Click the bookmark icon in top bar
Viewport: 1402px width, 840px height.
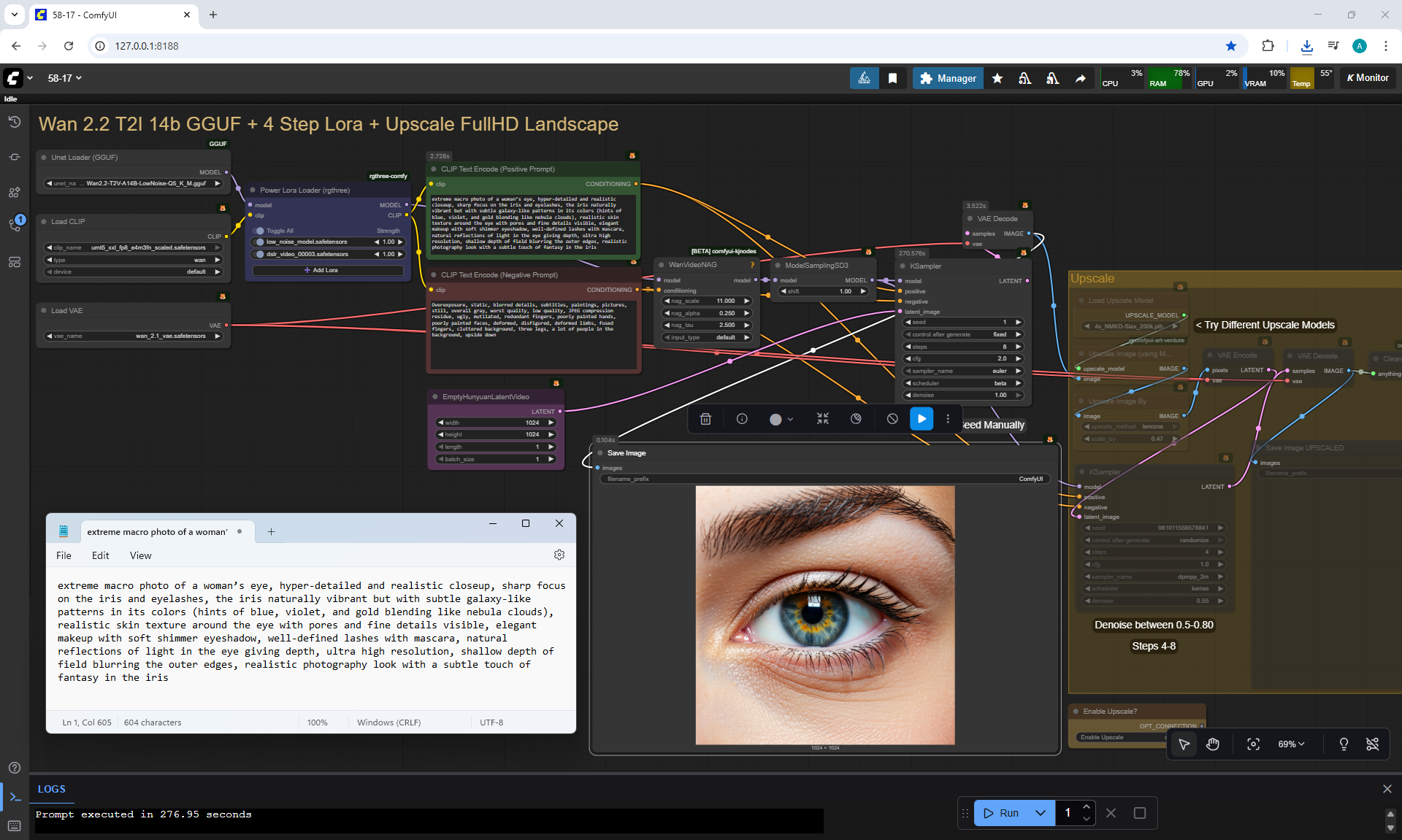point(892,78)
